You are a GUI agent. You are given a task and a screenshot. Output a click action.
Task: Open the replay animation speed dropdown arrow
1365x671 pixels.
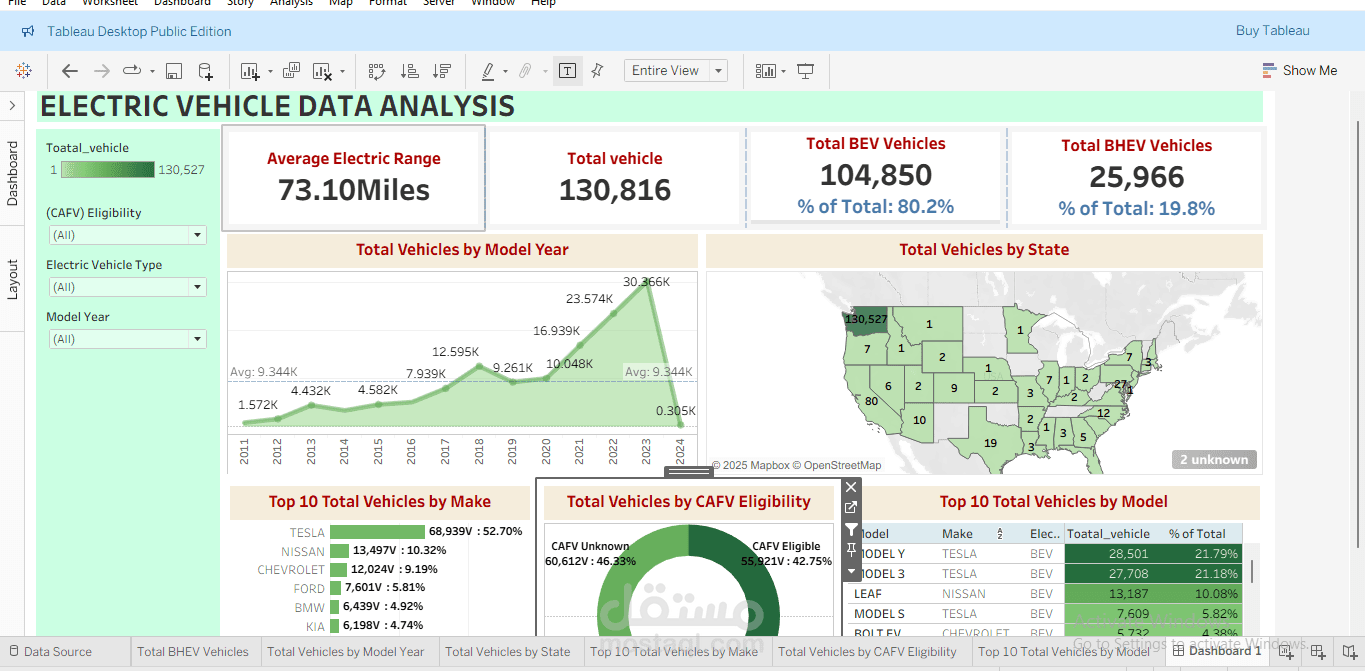point(152,72)
